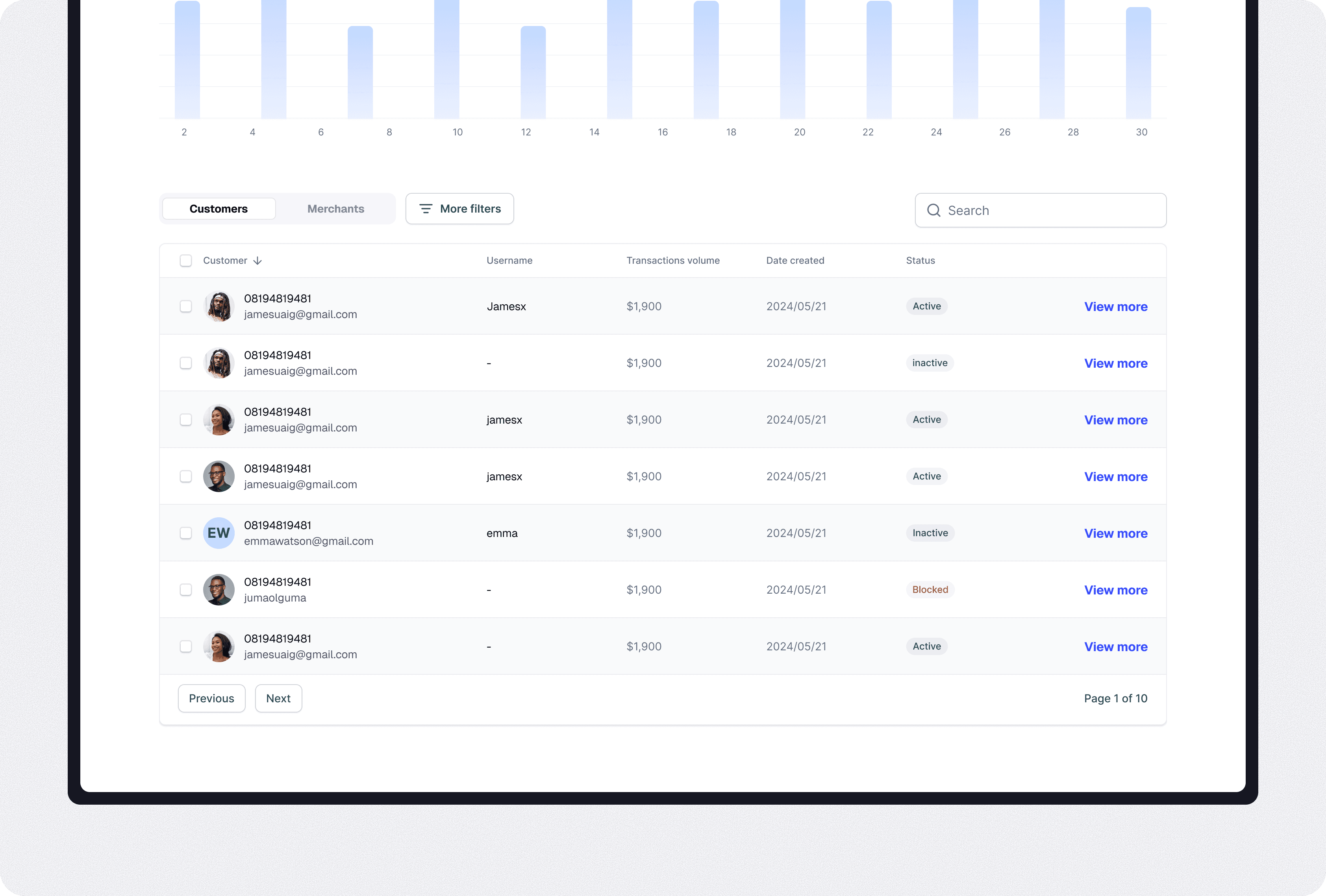Viewport: 1326px width, 896px height.
Task: Click the Previous page button
Action: [x=211, y=698]
